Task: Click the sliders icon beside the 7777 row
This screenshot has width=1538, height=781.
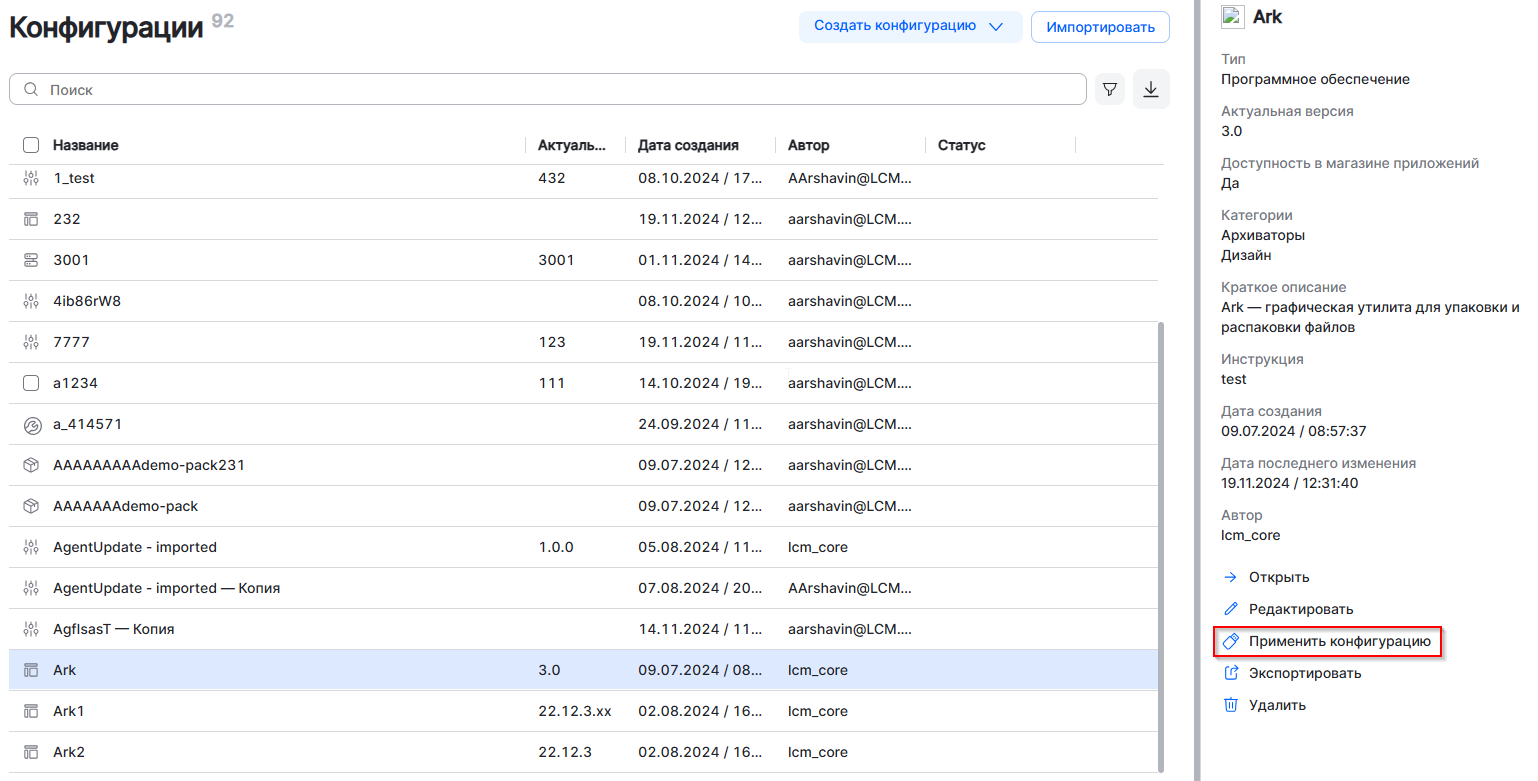Action: [x=31, y=342]
